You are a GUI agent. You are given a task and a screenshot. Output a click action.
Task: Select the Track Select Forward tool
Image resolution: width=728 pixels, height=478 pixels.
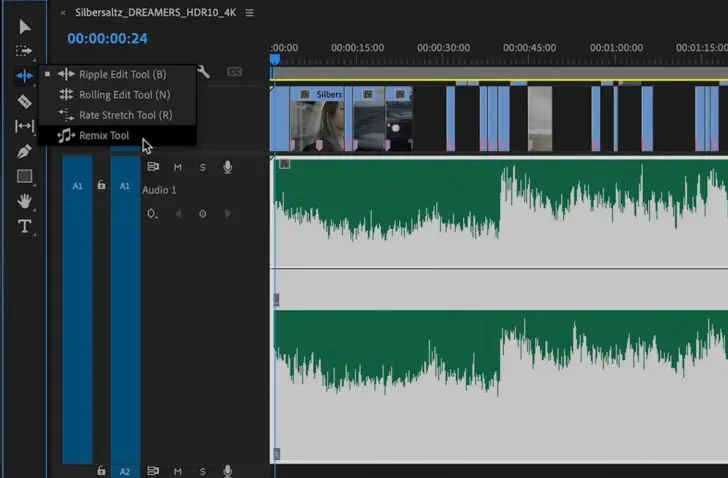click(24, 51)
